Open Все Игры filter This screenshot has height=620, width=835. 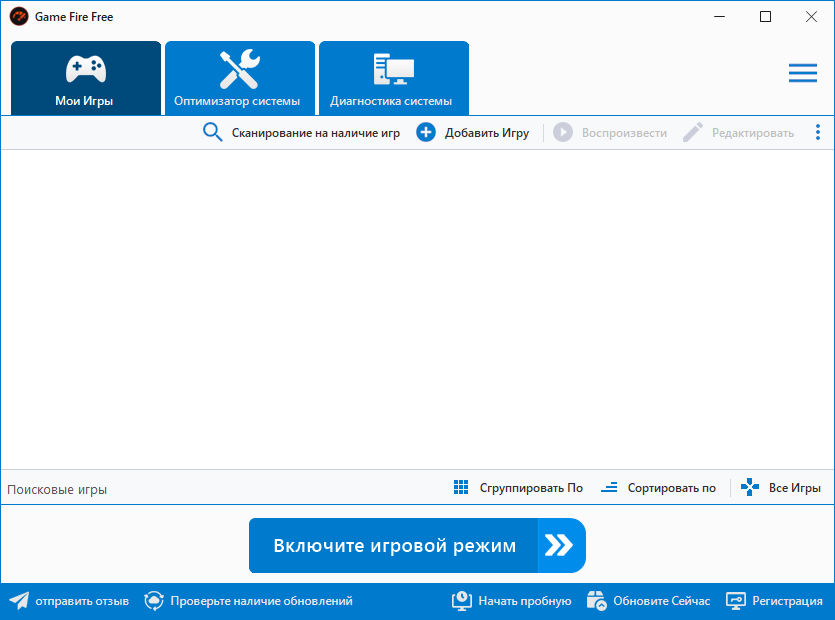tap(795, 488)
